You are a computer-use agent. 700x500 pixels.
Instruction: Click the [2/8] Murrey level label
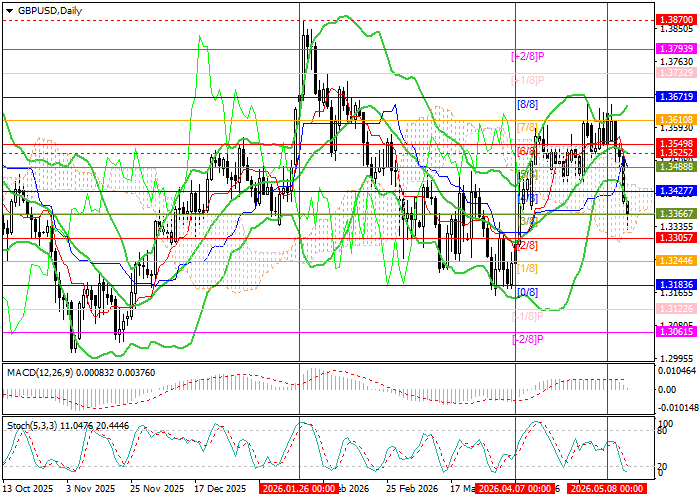527,245
